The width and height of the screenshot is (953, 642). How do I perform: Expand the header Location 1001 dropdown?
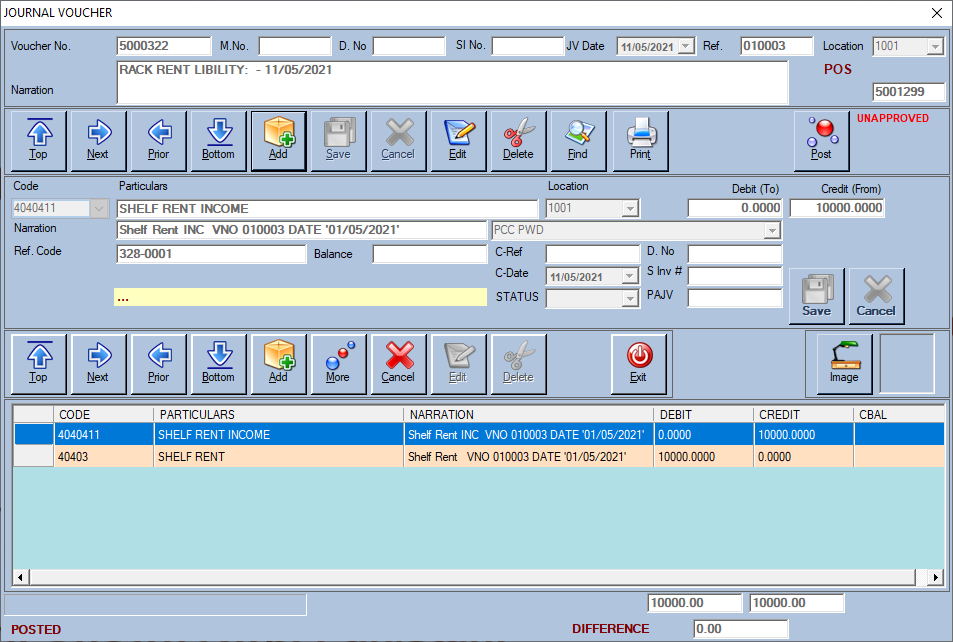coord(935,46)
